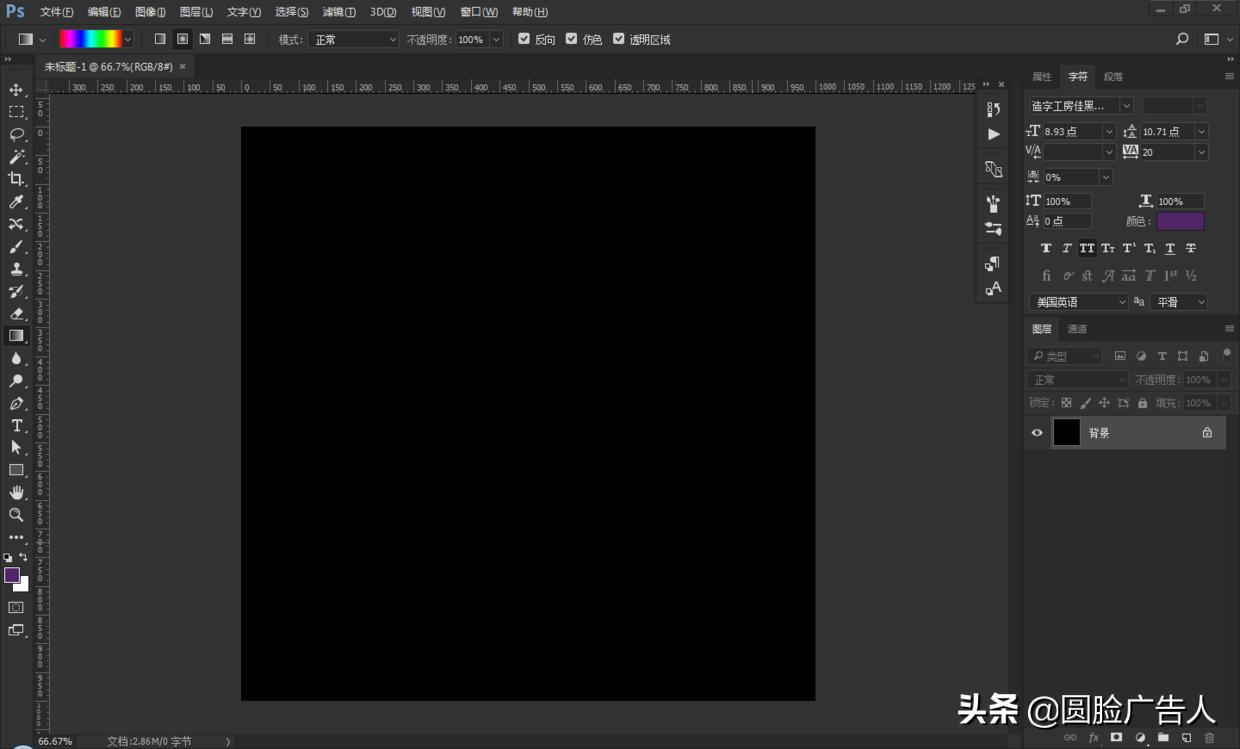The image size is (1240, 749).
Task: Open the 滤镜 (Filter) menu
Action: [338, 12]
